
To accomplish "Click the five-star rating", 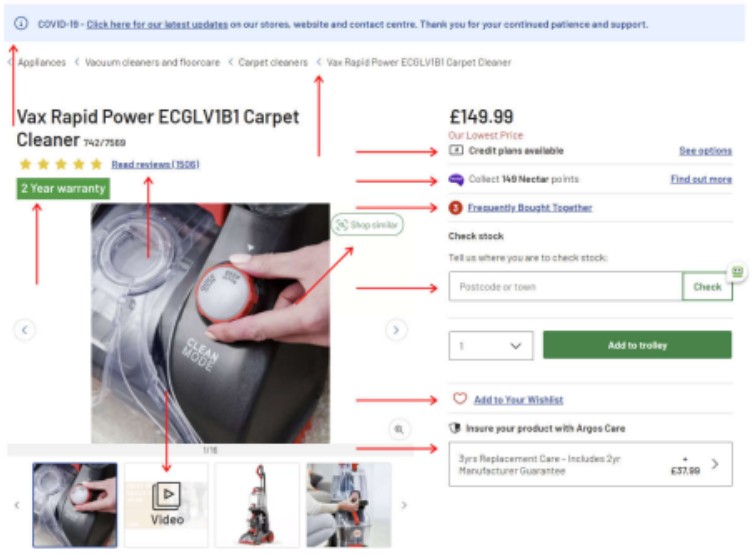I will [x=60, y=164].
